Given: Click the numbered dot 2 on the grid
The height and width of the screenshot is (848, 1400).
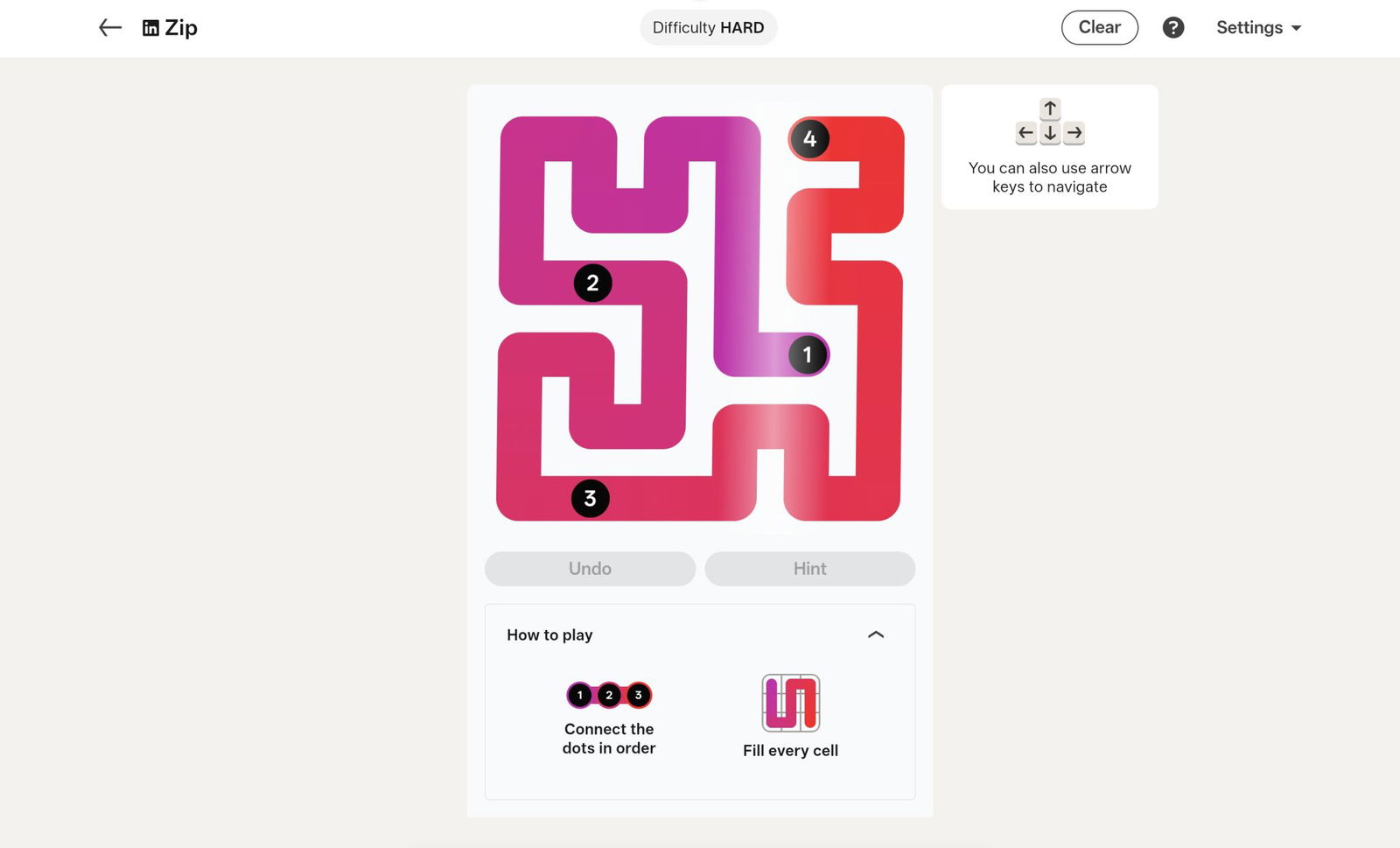Looking at the screenshot, I should [x=592, y=283].
